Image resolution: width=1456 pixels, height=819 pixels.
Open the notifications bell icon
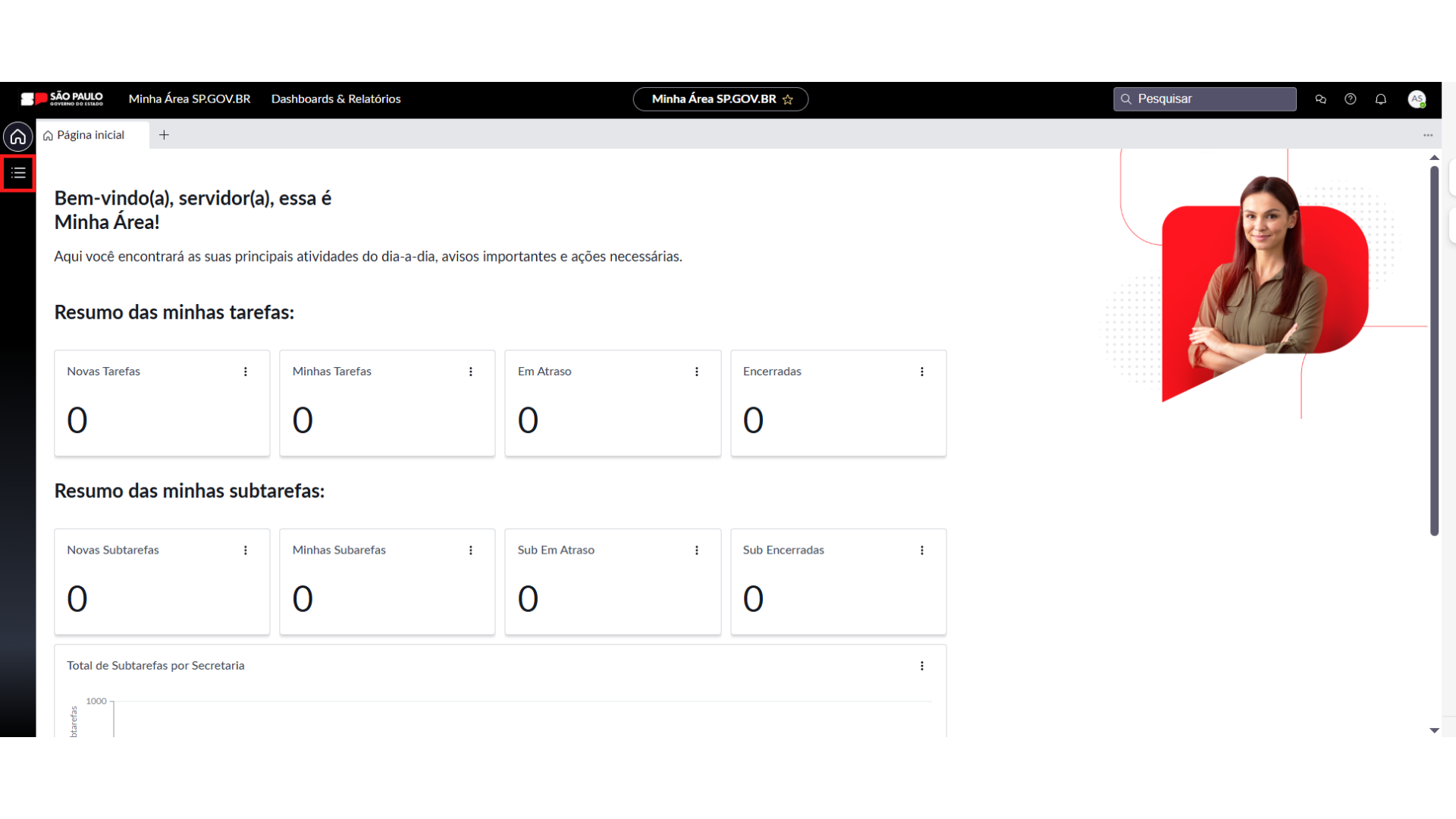pyautogui.click(x=1381, y=99)
